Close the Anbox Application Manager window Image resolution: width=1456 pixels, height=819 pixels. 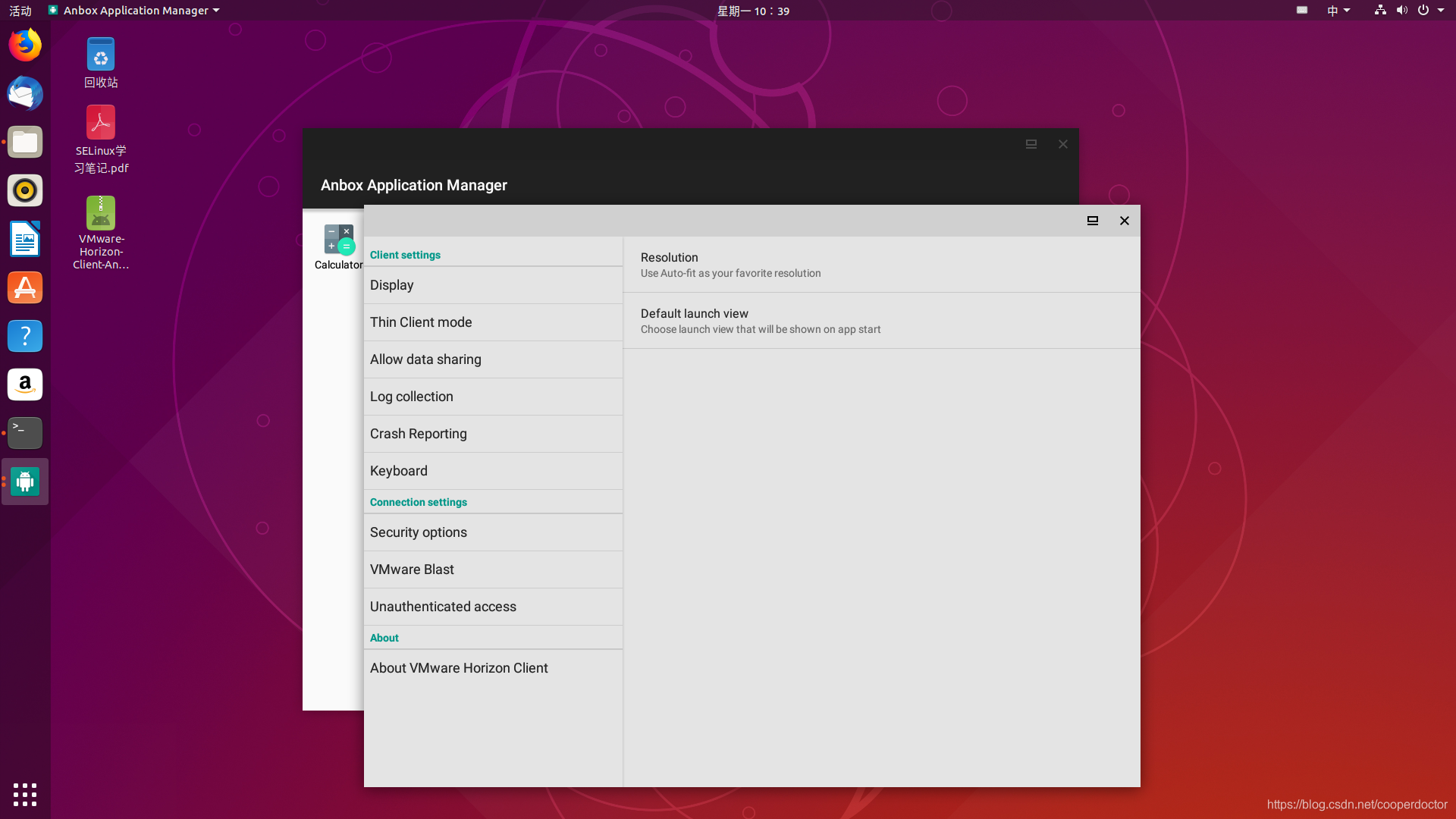pyautogui.click(x=1063, y=144)
